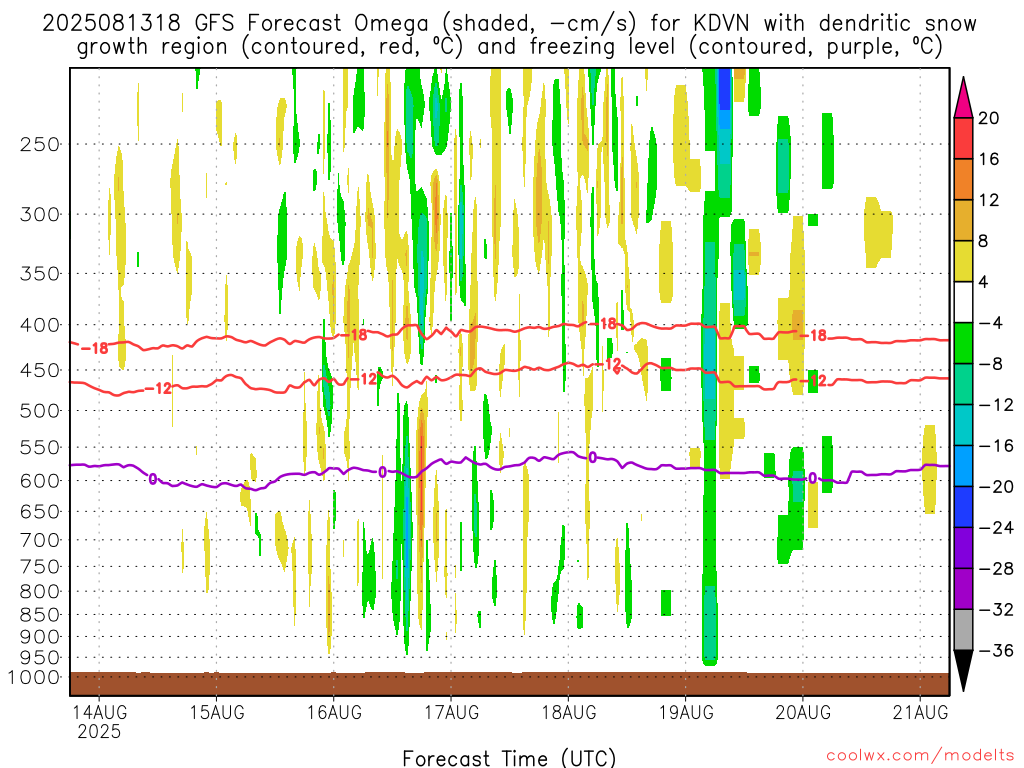Click colorbar value label -16

tap(996, 445)
